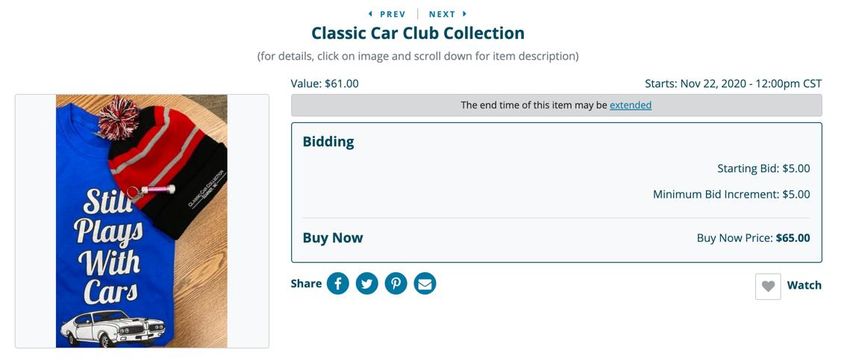Select the Buy Now heading
This screenshot has width=850, height=364.
tap(333, 238)
